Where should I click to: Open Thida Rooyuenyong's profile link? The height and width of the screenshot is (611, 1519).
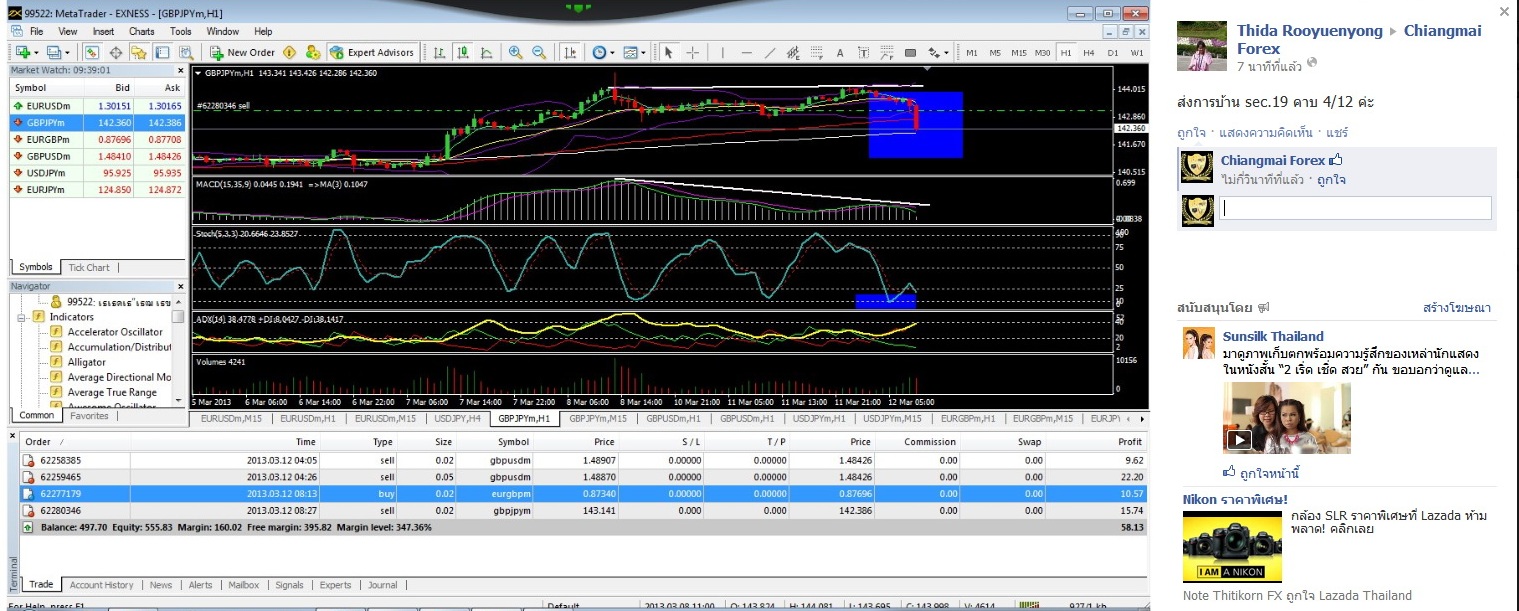(x=1310, y=31)
